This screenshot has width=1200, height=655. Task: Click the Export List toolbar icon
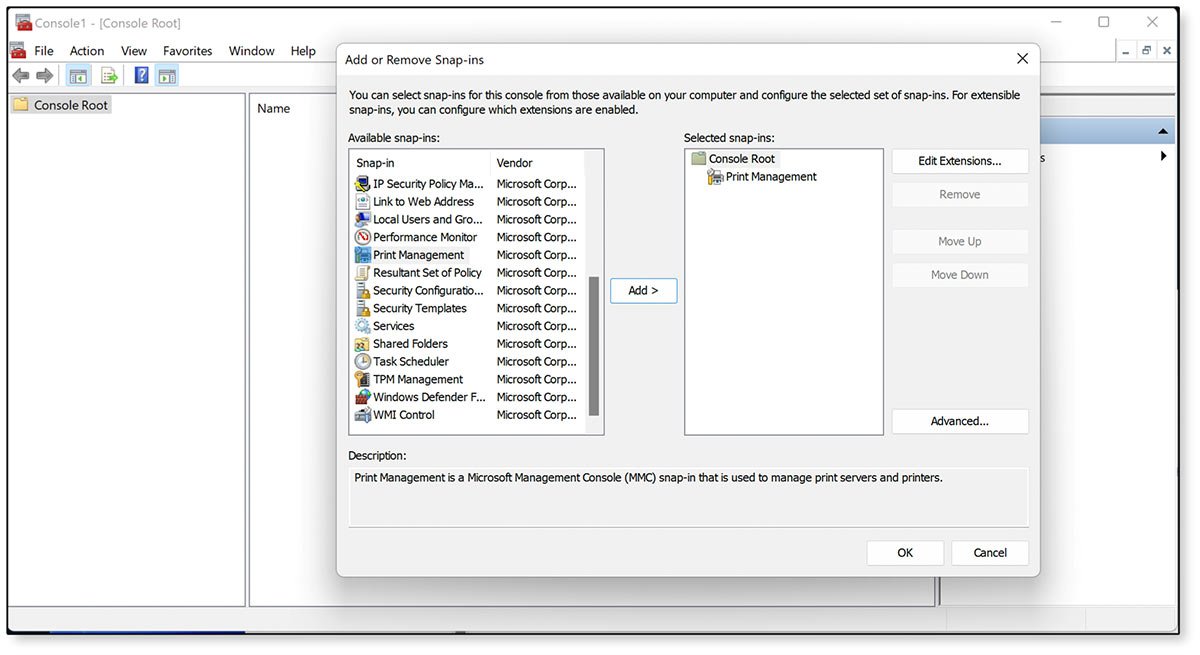109,74
